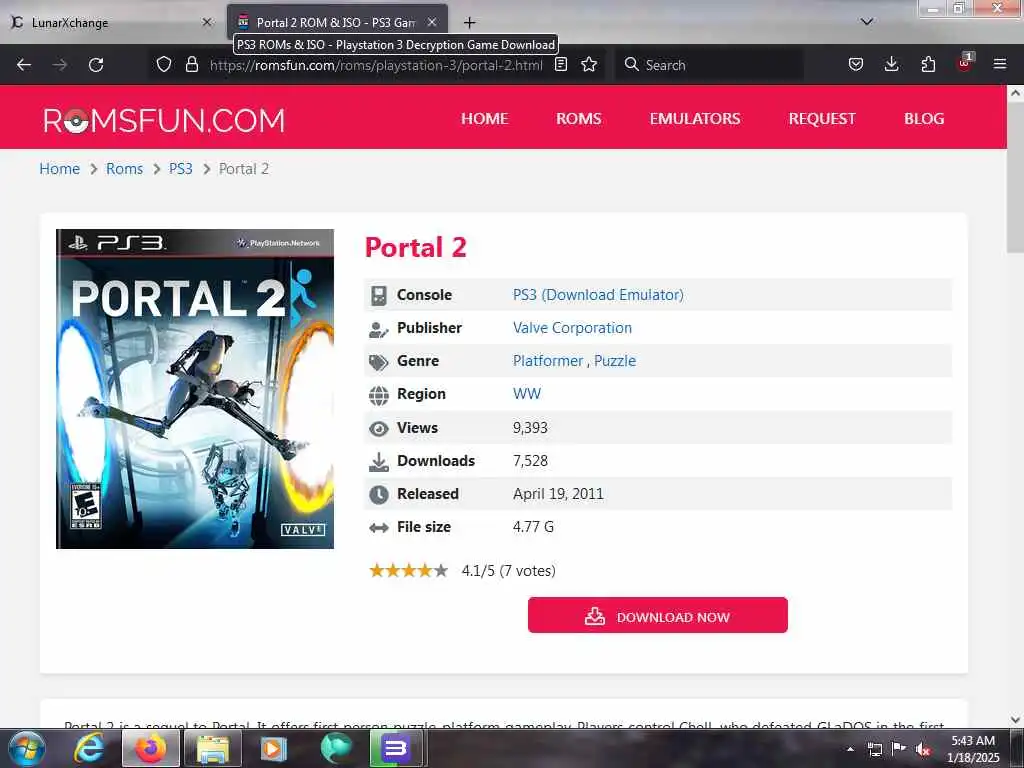This screenshot has height=768, width=1024.
Task: Click the page vertical scrollbar thumb
Action: (x=1015, y=176)
